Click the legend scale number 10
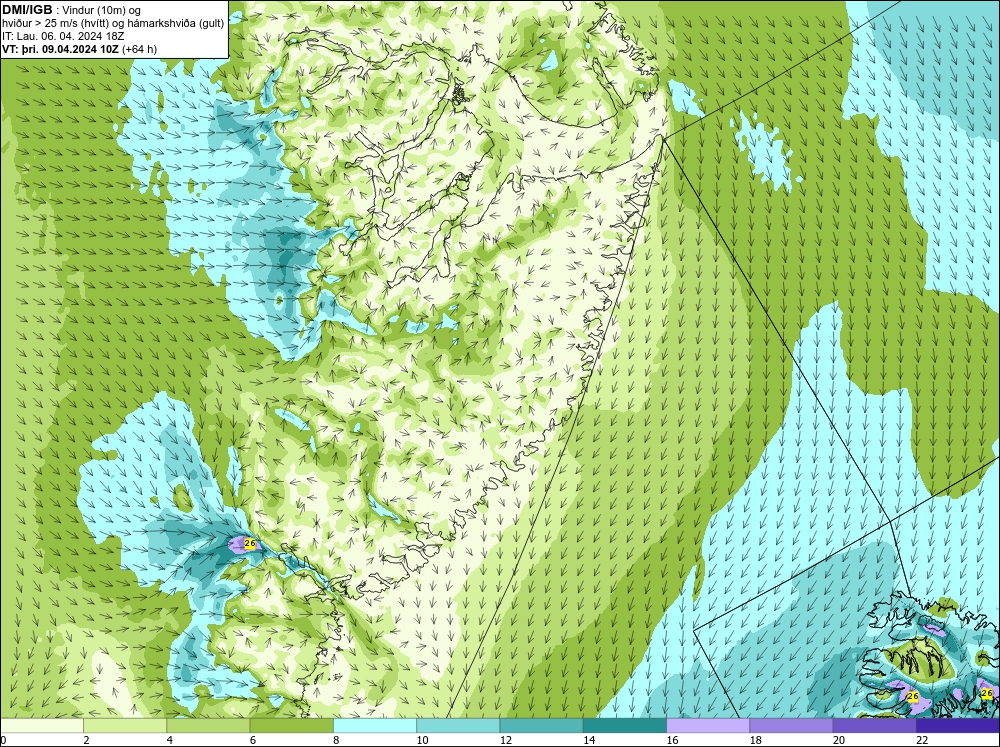1000x747 pixels. tap(422, 740)
